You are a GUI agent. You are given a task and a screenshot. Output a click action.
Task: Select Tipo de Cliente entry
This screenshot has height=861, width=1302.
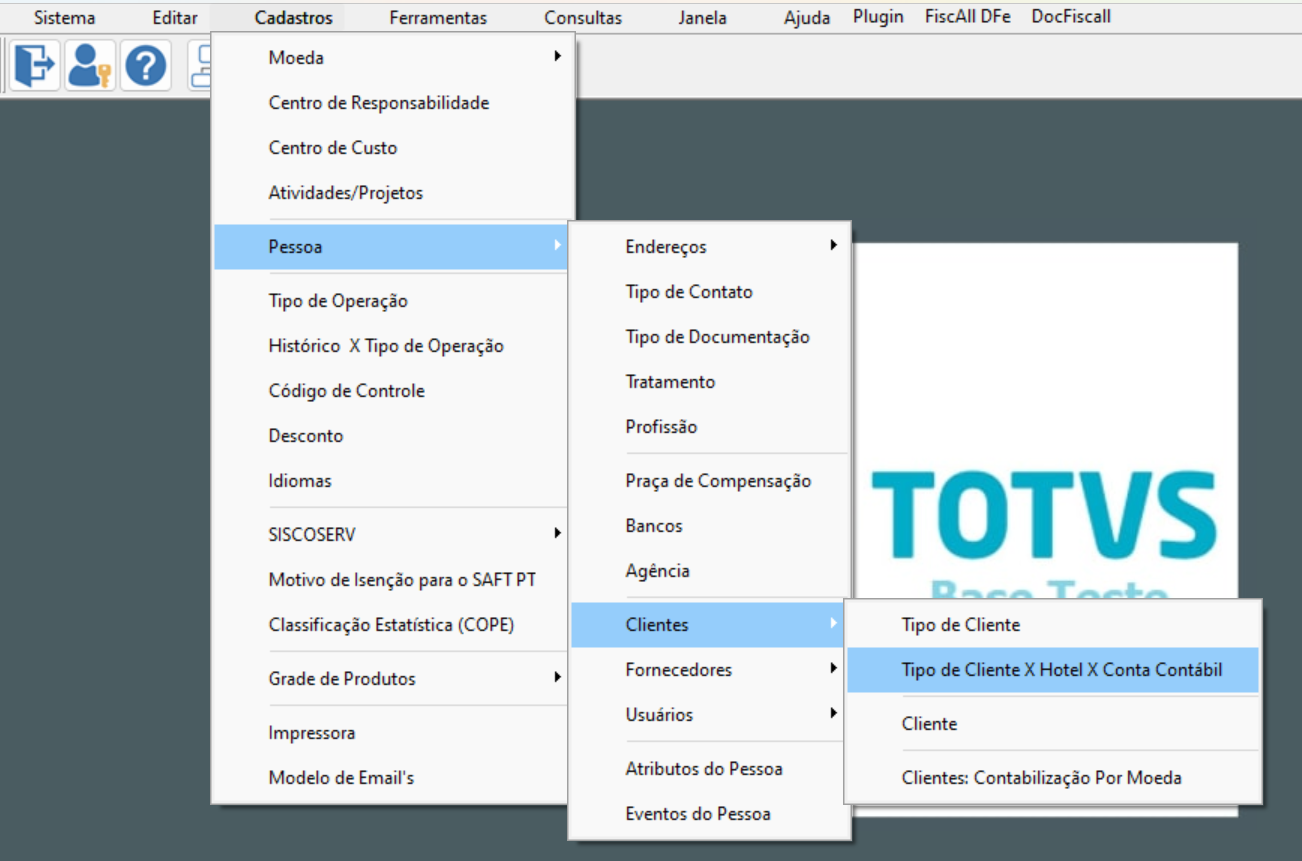point(1053,625)
